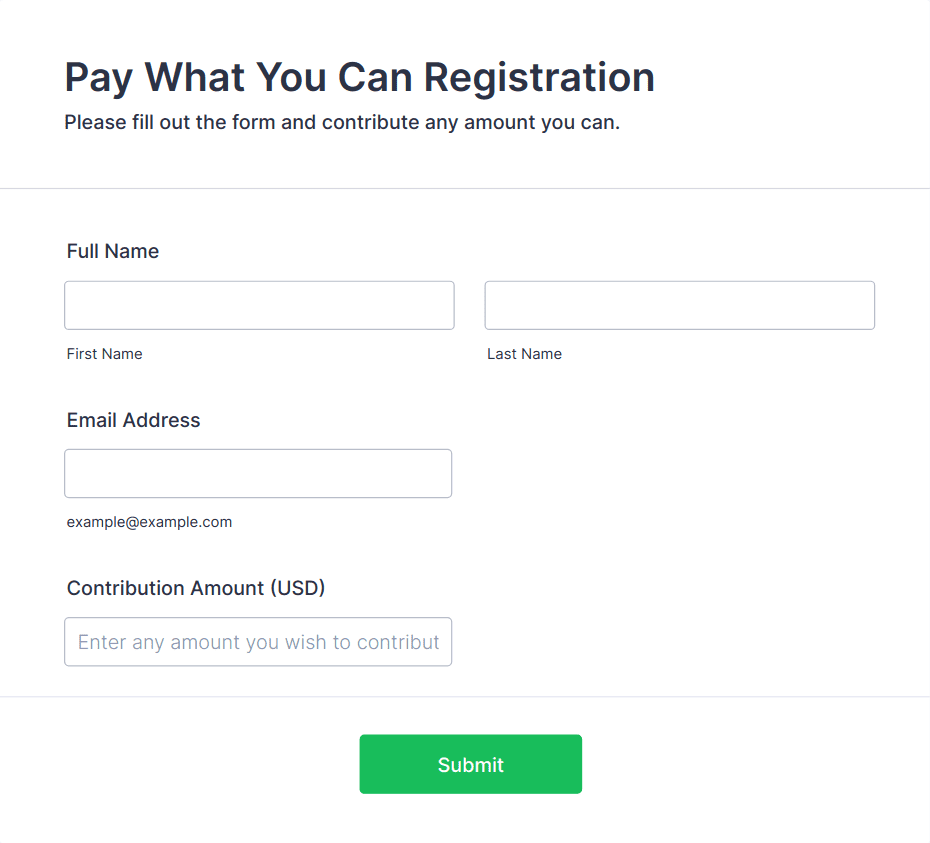Screen dimensions: 930x843
Task: Click the example@example.com hint text
Action: (149, 522)
